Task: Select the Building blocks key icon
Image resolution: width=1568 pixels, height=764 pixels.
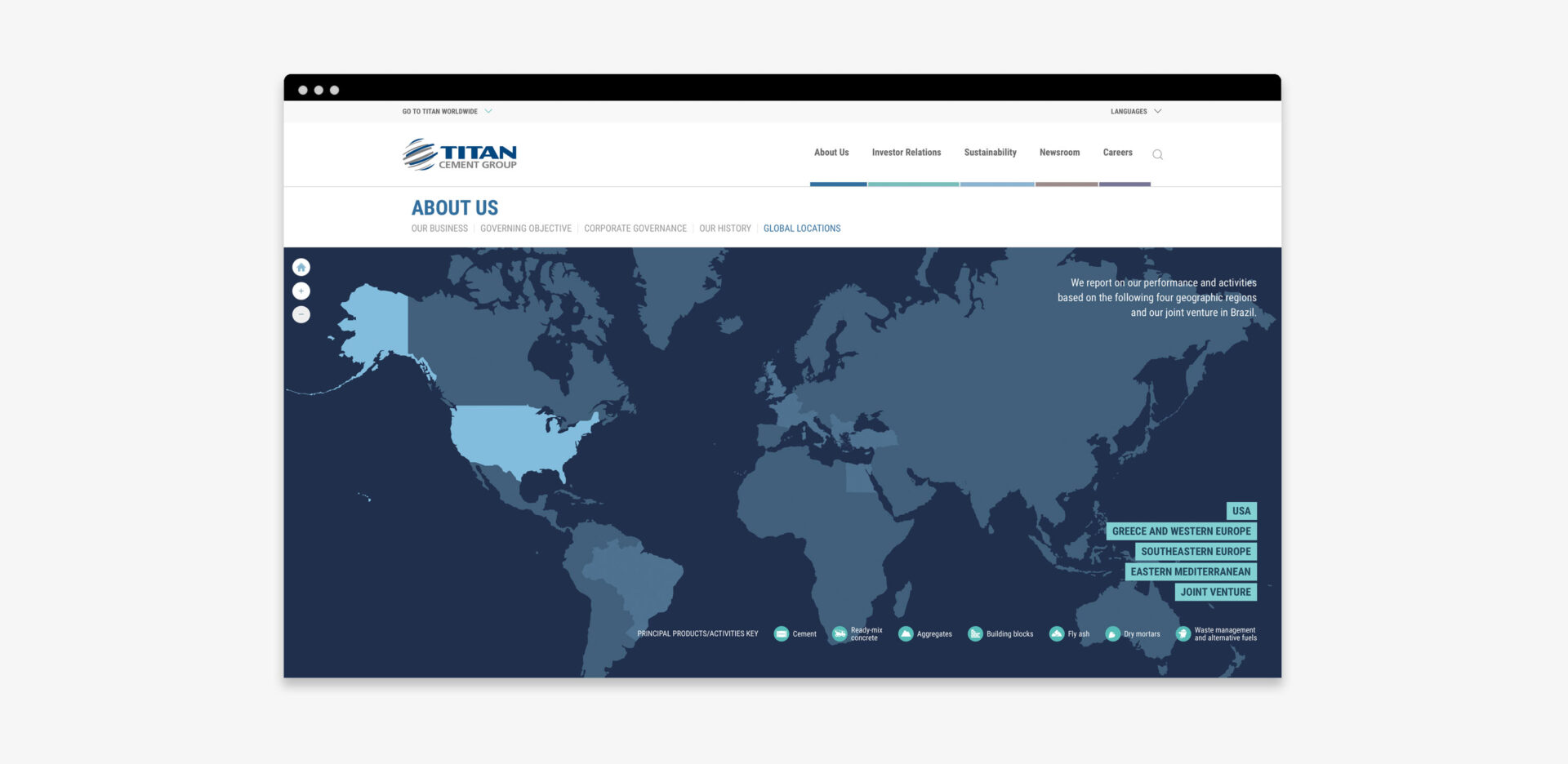Action: pos(975,633)
